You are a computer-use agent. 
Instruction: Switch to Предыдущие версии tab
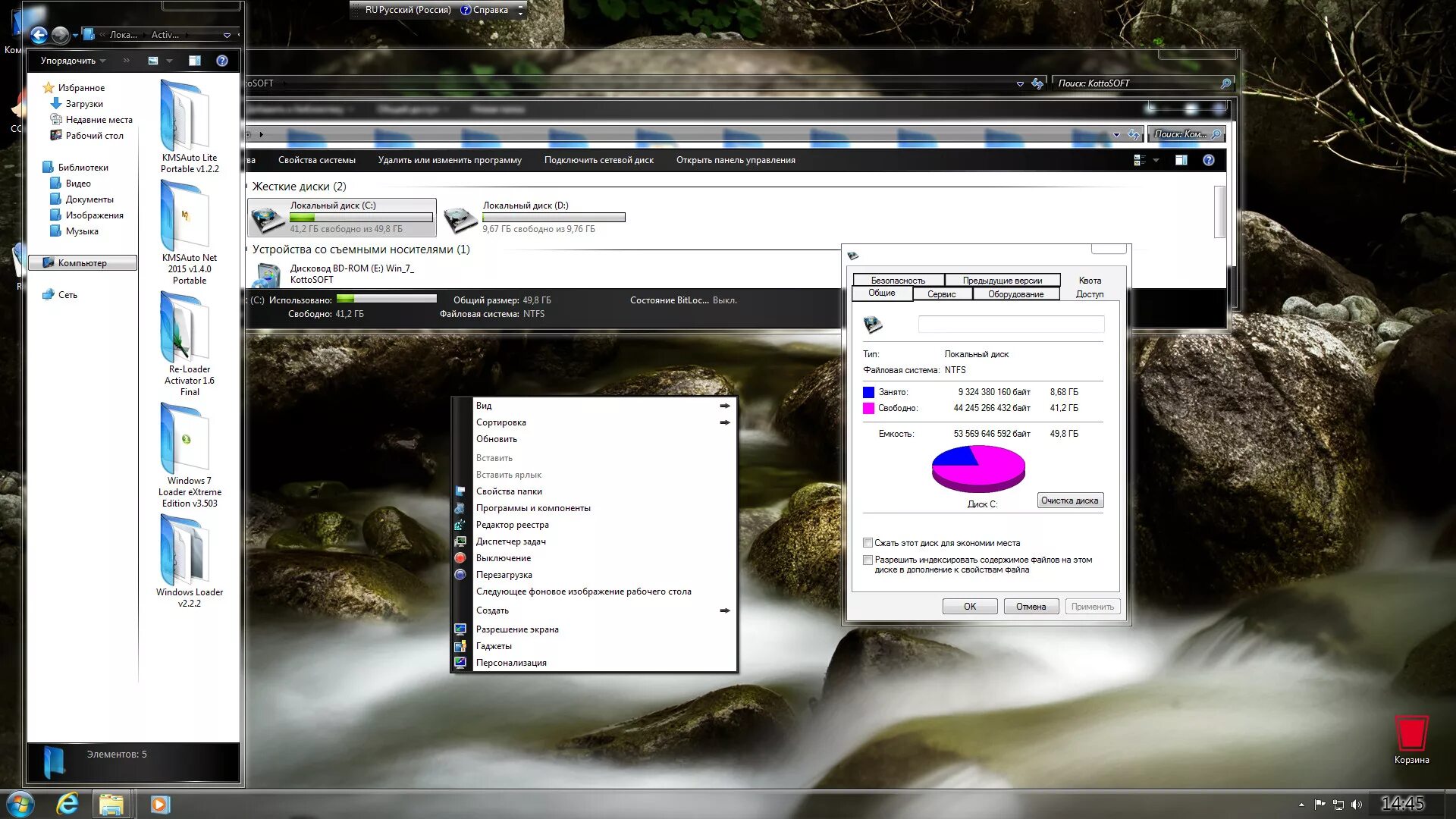[x=1002, y=281]
